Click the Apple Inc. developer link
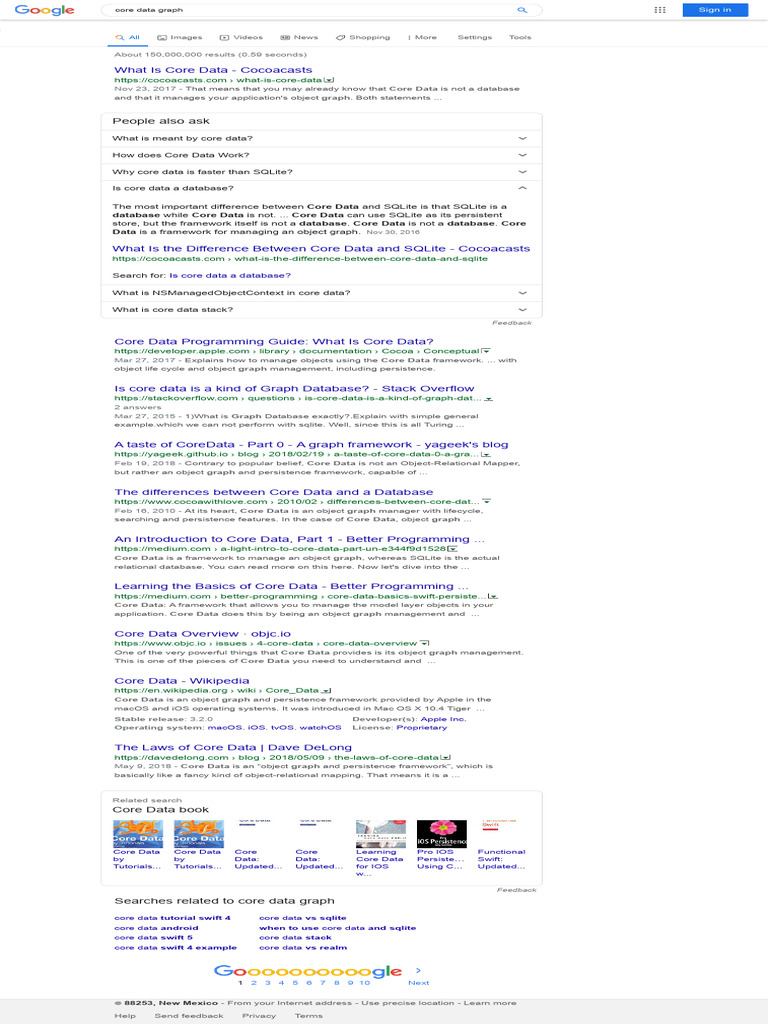Screen dimensions: 768x1024 [x=443, y=719]
